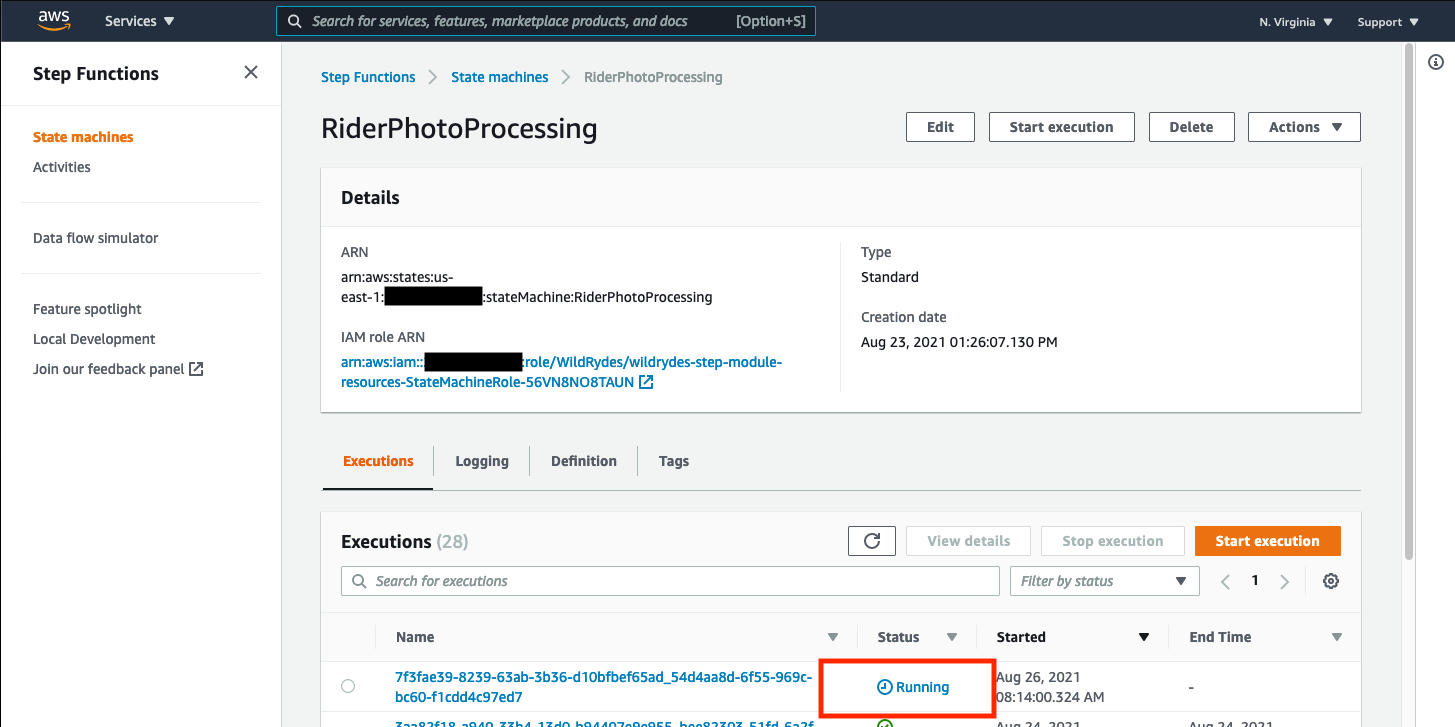This screenshot has height=727, width=1455.
Task: Open executions table settings gear
Action: tap(1330, 581)
